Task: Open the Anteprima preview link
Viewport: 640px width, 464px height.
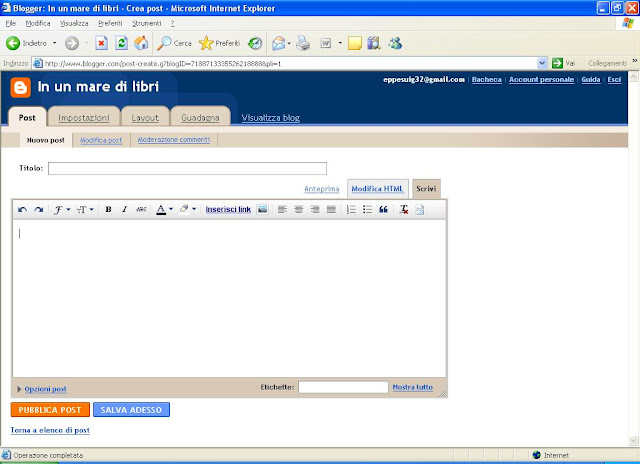Action: [322, 189]
